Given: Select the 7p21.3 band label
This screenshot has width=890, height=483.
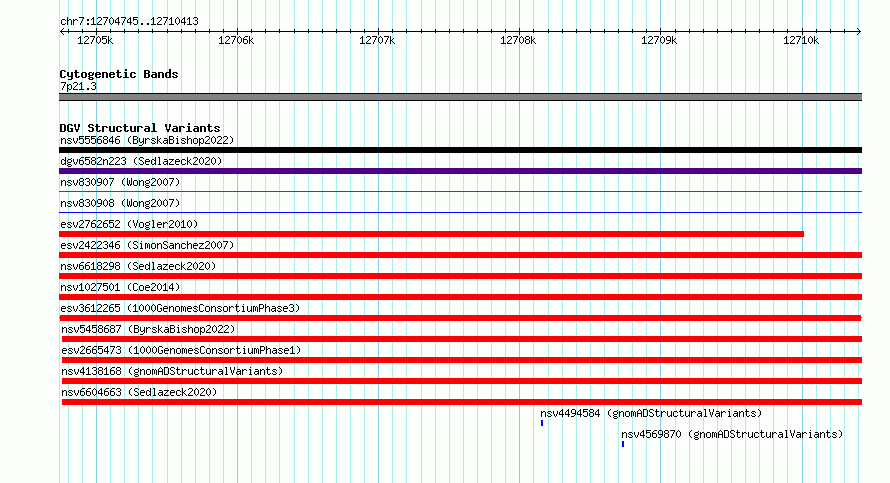Looking at the screenshot, I should pyautogui.click(x=78, y=86).
